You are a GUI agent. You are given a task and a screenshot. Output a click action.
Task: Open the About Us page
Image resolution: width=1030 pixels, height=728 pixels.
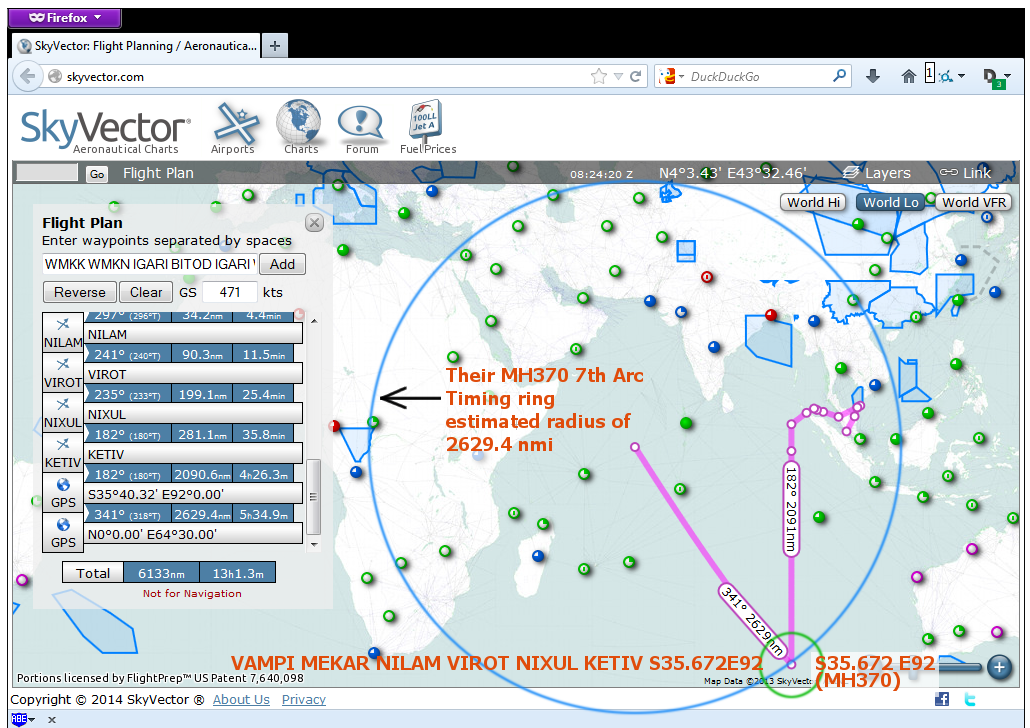click(x=241, y=699)
